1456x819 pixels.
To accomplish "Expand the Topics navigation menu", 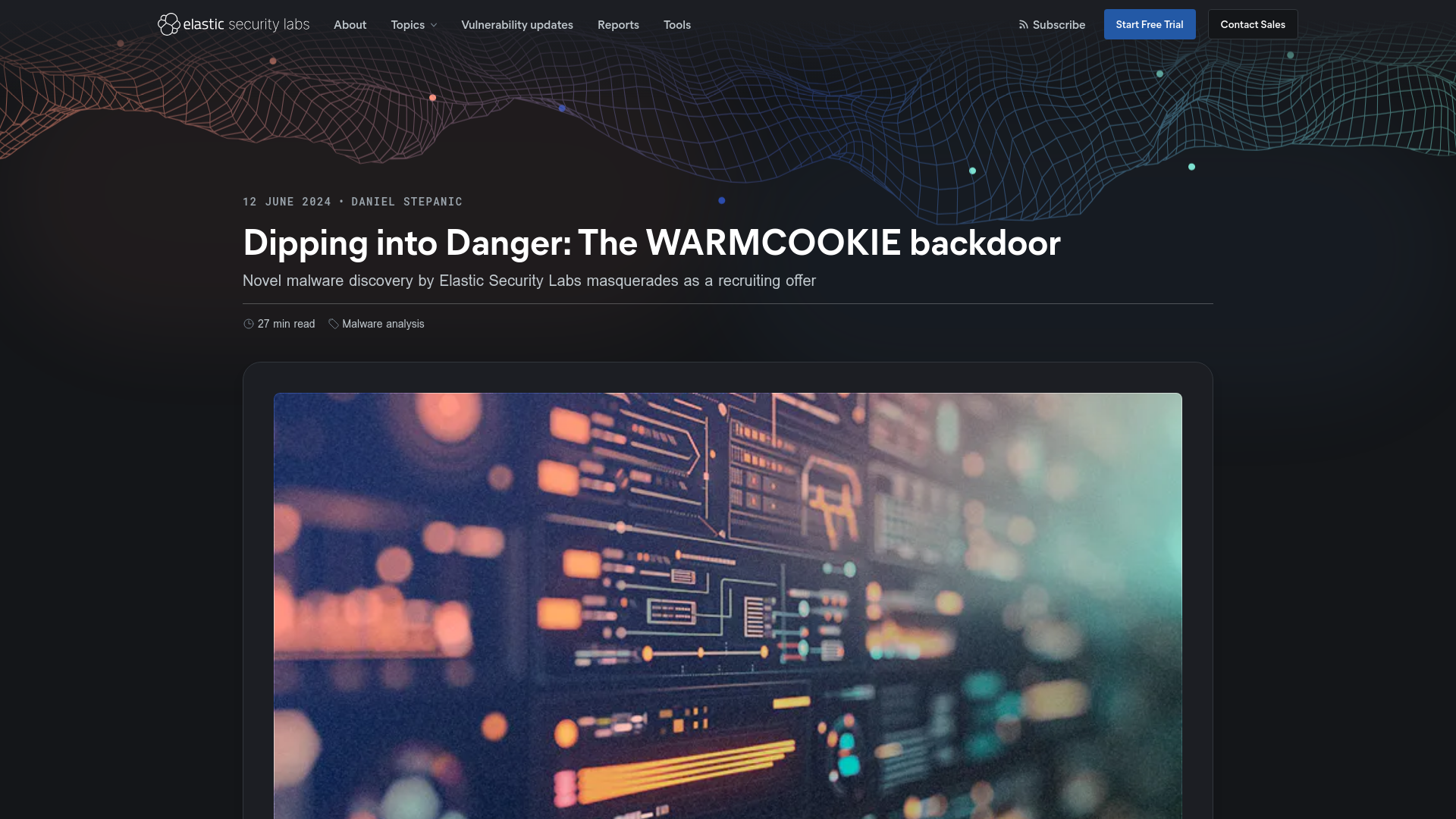I will click(413, 24).
